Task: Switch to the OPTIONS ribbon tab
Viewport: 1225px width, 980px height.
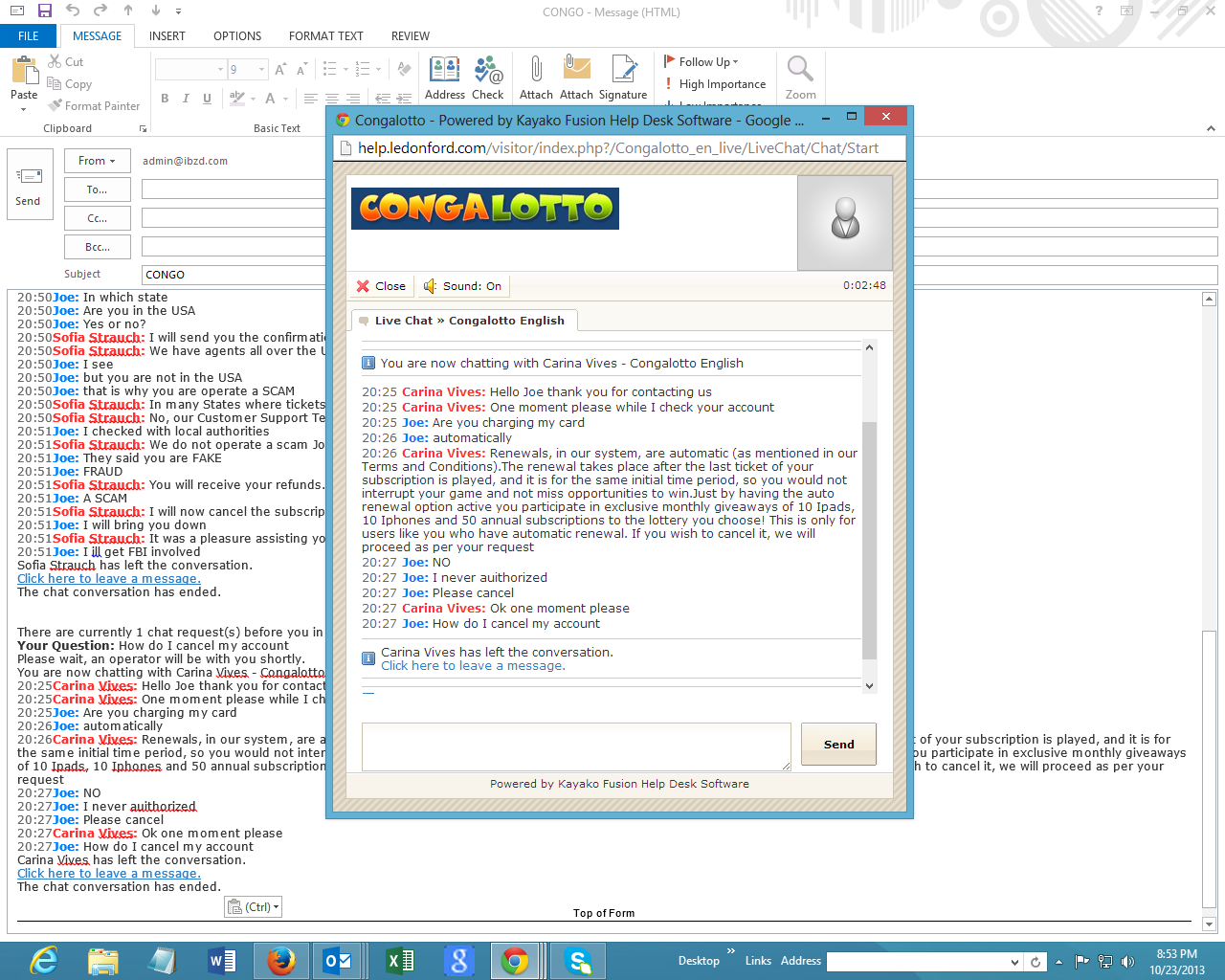Action: click(237, 36)
